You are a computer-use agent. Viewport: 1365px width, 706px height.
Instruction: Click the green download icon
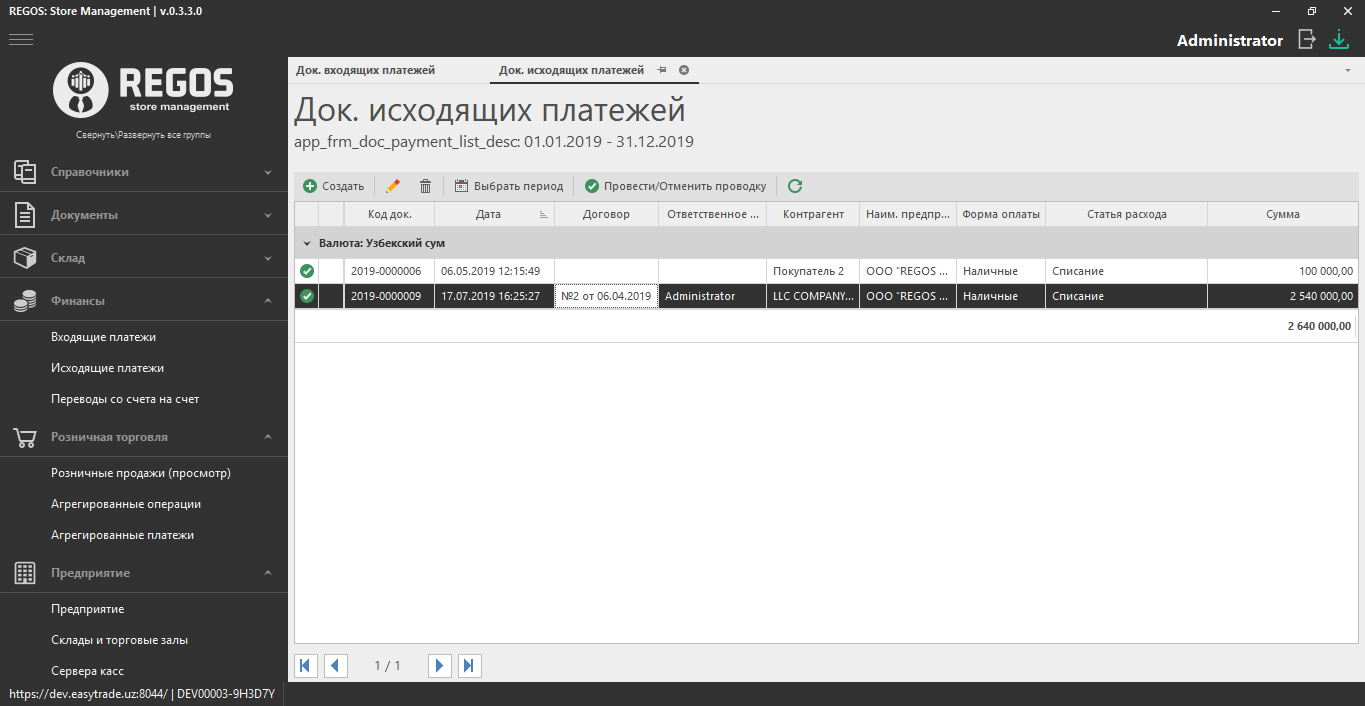[x=1338, y=39]
